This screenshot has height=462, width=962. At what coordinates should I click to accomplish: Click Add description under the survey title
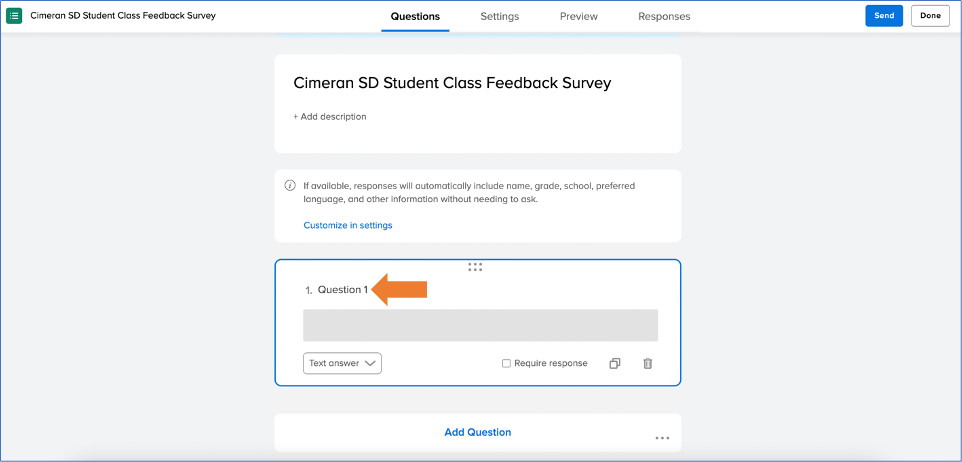click(330, 117)
